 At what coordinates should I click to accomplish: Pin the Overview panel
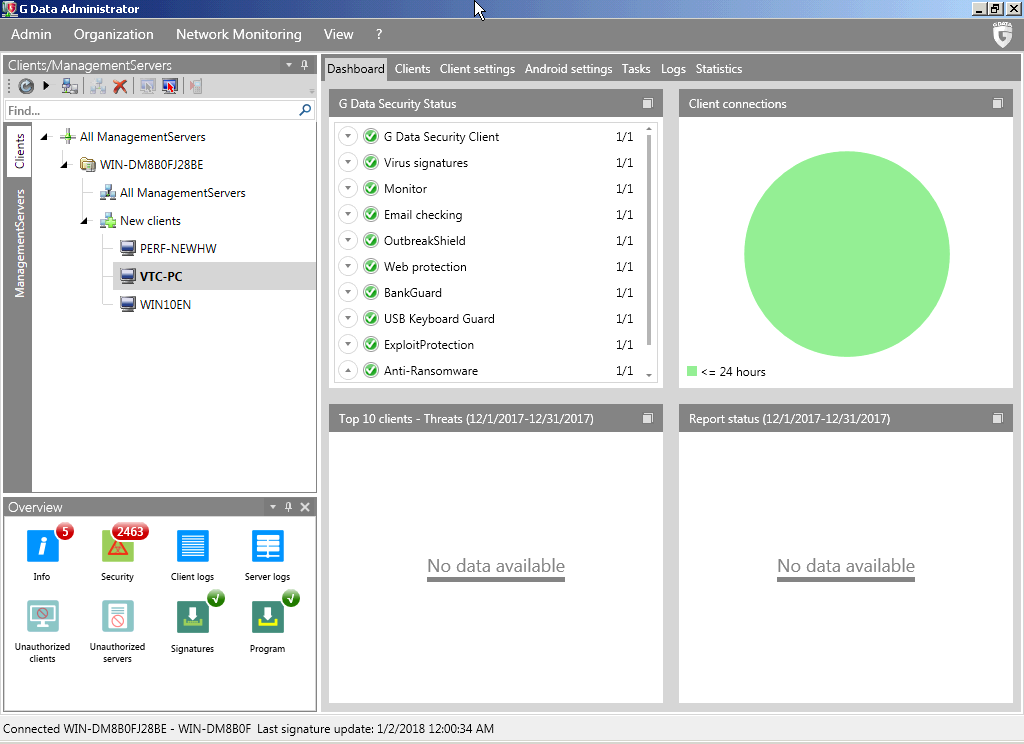[288, 508]
